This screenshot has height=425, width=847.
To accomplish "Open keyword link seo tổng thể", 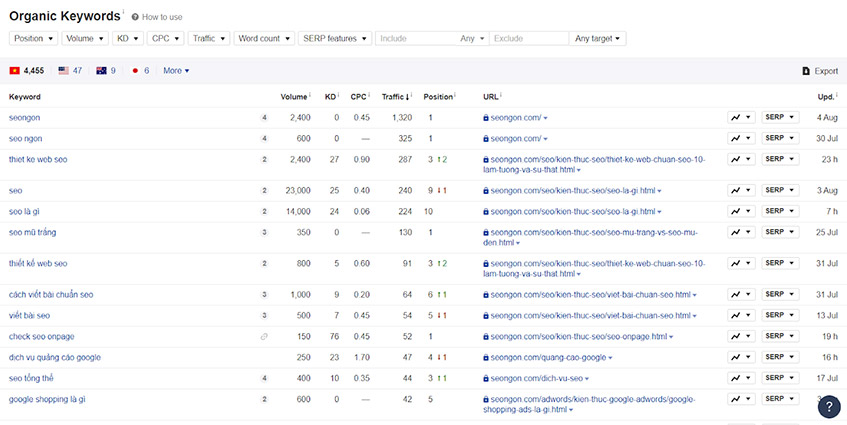I will click(x=31, y=378).
